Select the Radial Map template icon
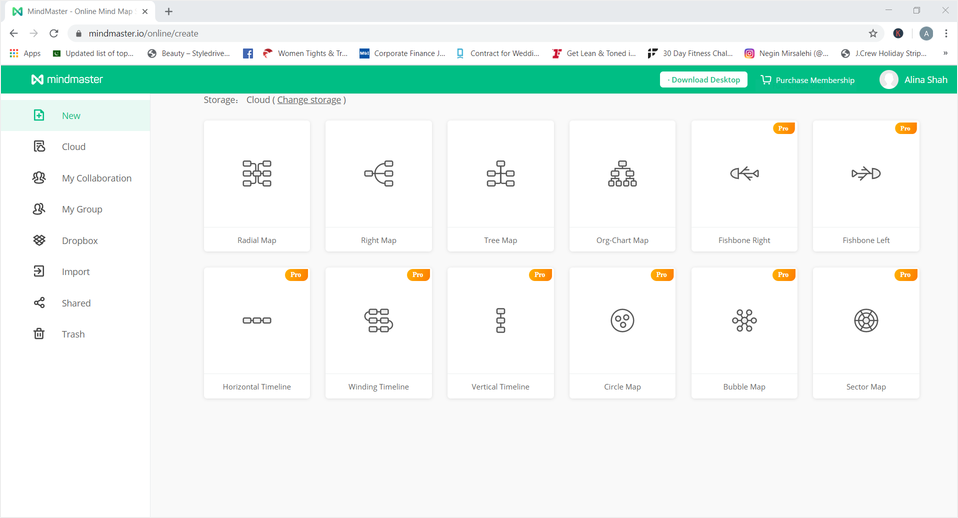958x518 pixels. tap(257, 174)
